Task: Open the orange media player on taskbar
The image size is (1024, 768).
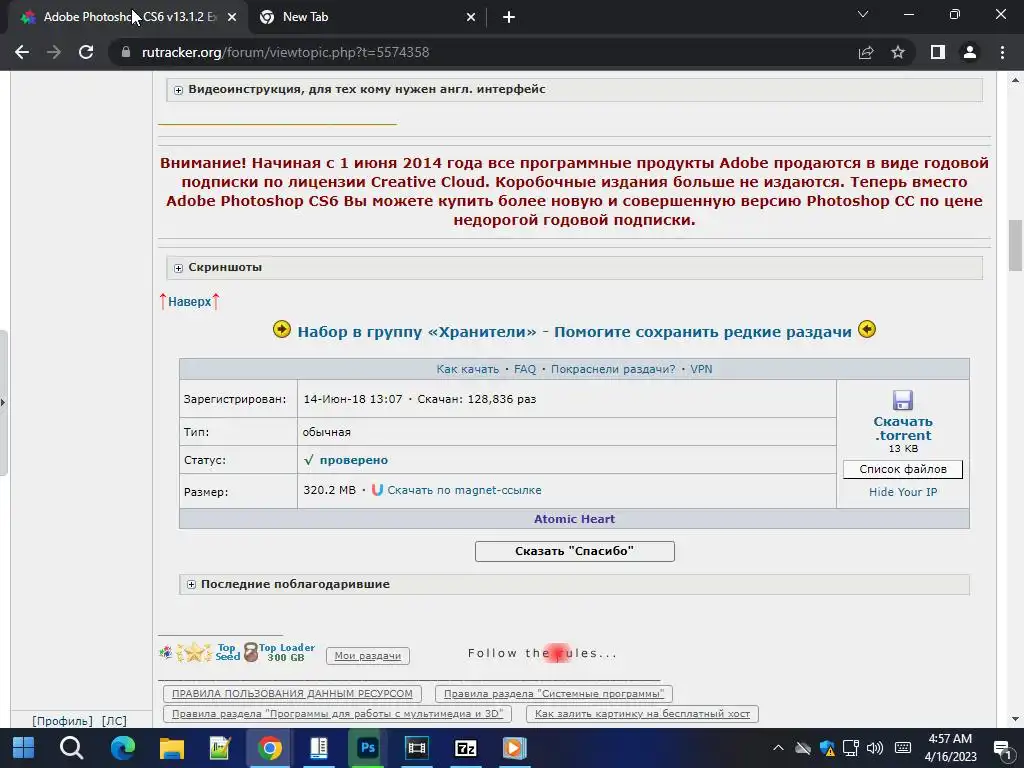Action: pyautogui.click(x=515, y=748)
